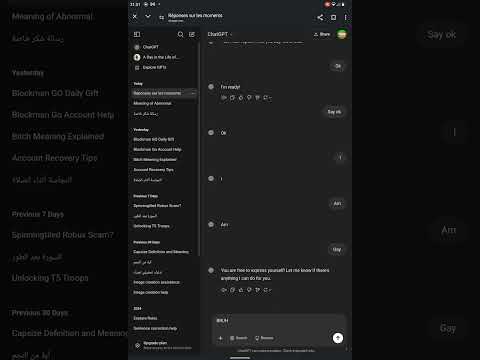Copy the 'You are free to express' reply
The height and width of the screenshot is (360, 480).
[x=232, y=290]
